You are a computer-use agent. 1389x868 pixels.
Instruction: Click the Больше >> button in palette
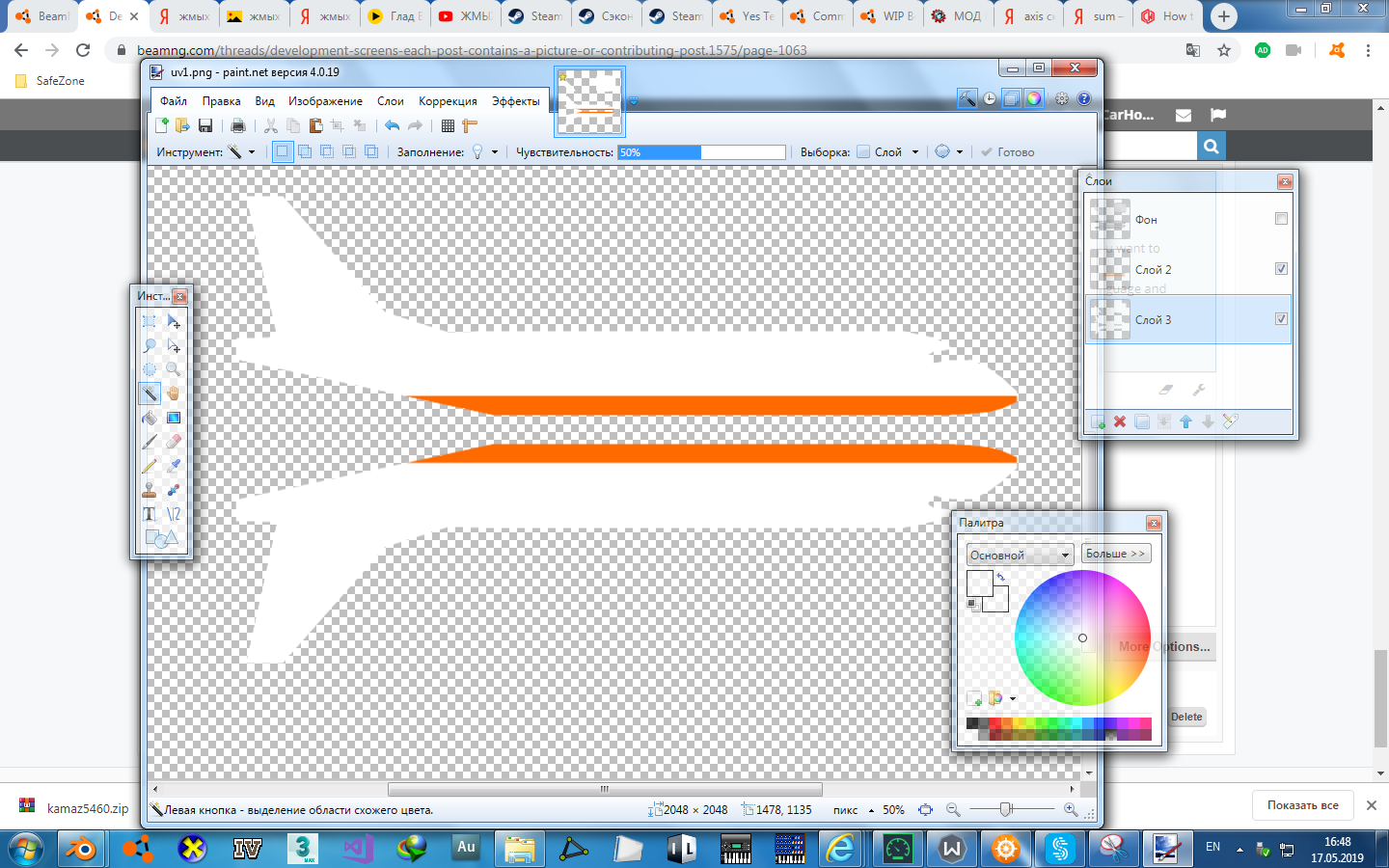click(1116, 555)
